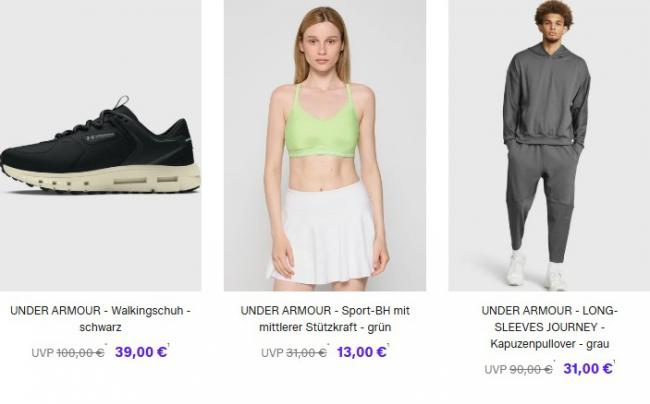The image size is (650, 404).
Task: Click the 31,00 € sale price
Action: (587, 368)
